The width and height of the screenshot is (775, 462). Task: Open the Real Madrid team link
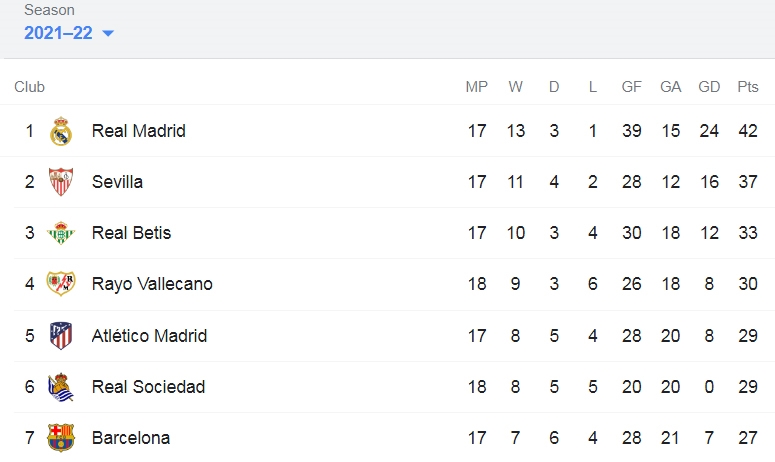coord(139,131)
